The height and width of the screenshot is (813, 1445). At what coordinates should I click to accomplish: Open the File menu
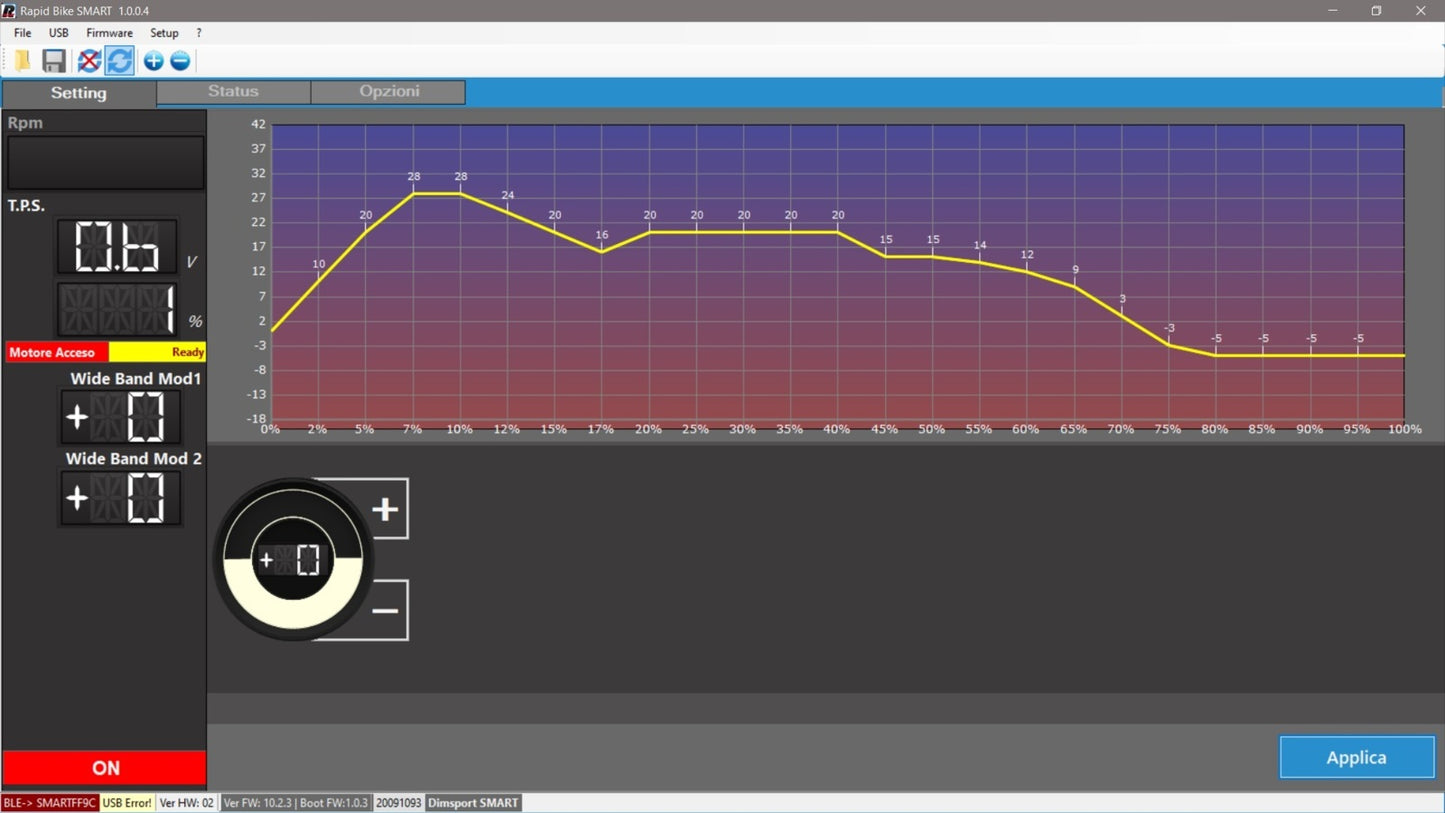coord(22,33)
